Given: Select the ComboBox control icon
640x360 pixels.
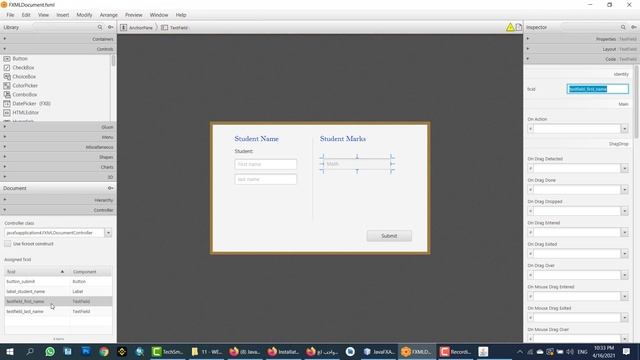Looking at the screenshot, I should pos(7,94).
